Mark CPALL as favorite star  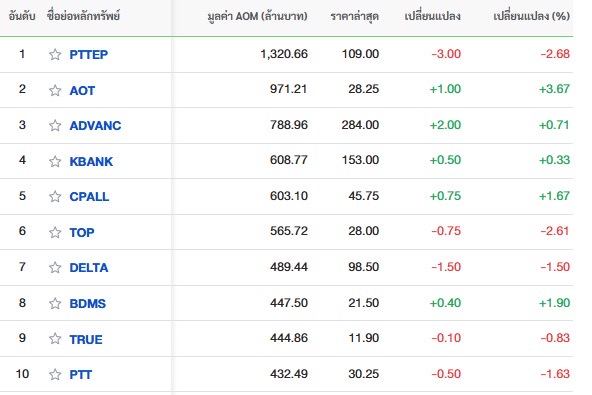coord(55,196)
